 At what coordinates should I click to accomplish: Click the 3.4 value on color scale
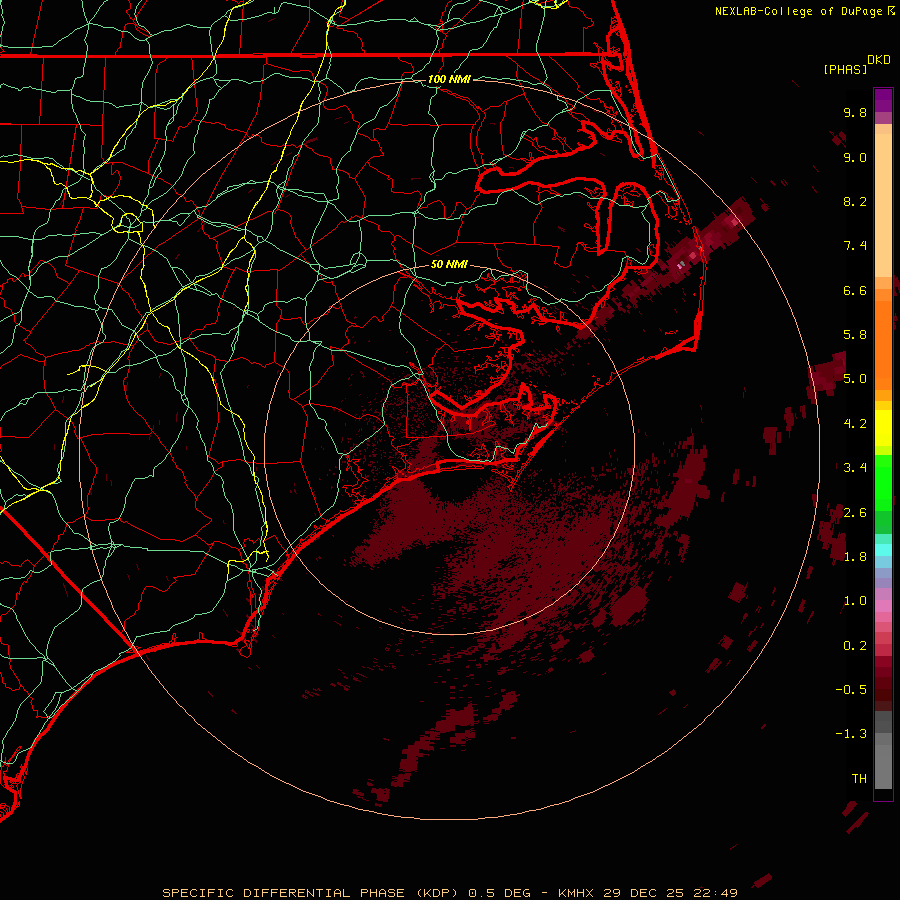(x=855, y=468)
